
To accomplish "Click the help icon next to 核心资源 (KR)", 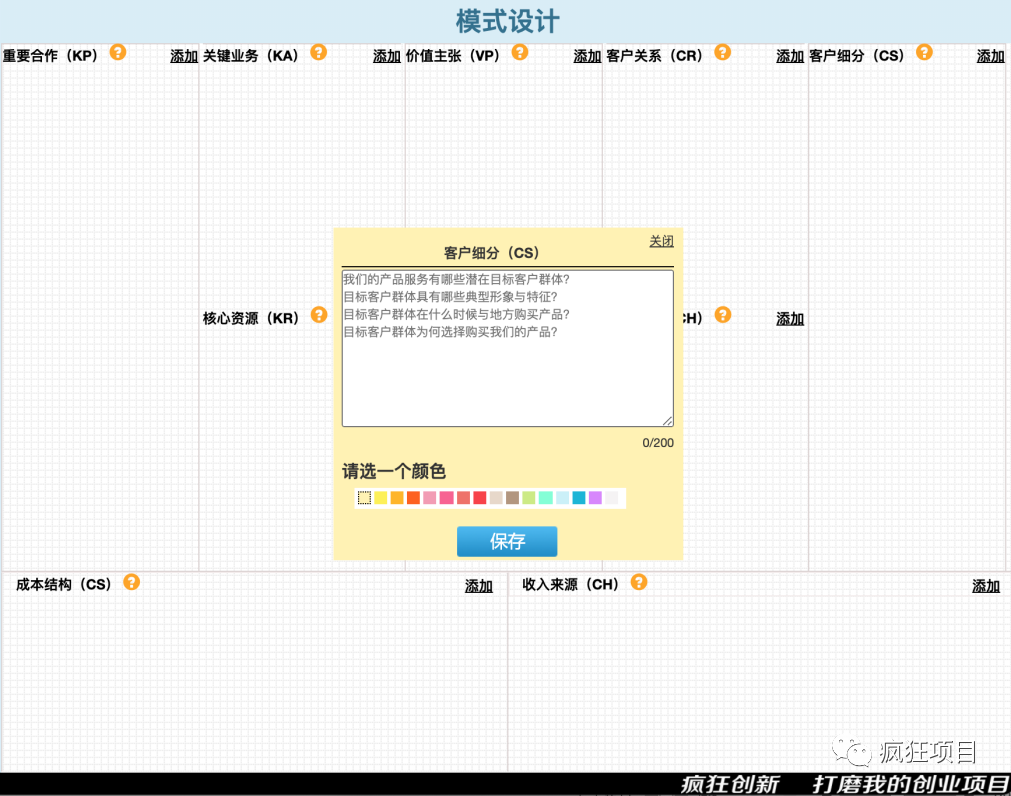I will pyautogui.click(x=319, y=315).
